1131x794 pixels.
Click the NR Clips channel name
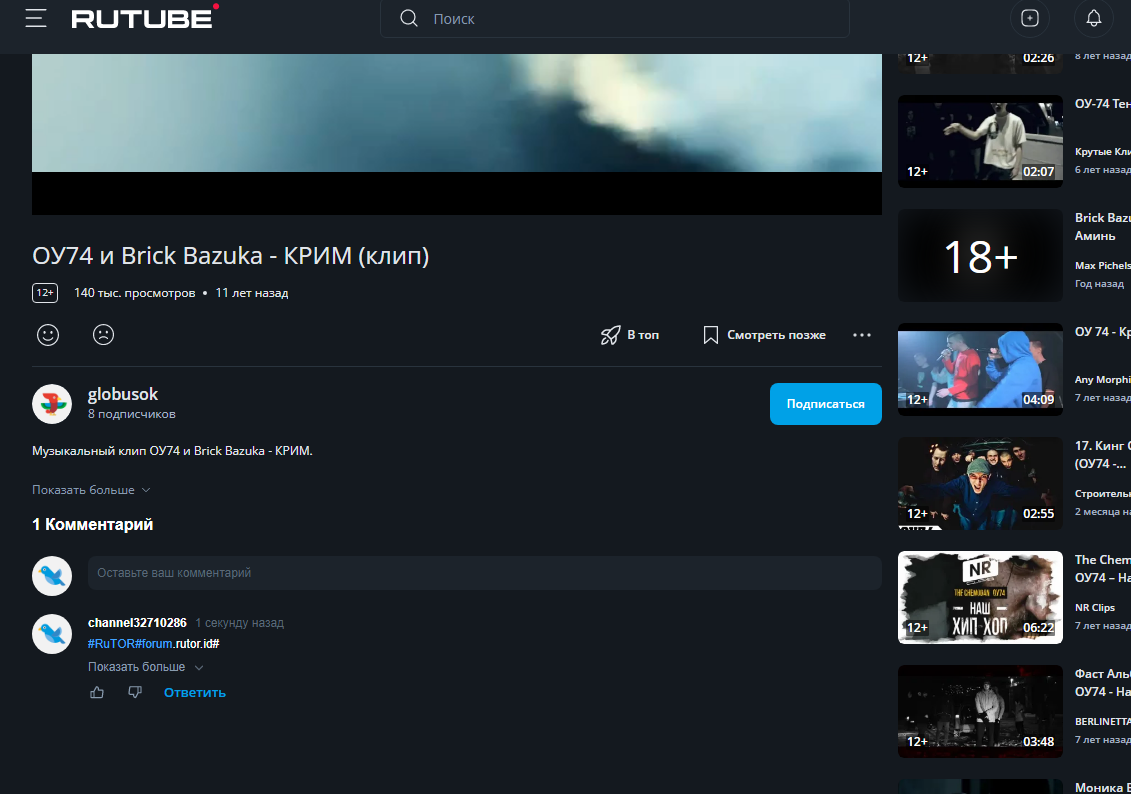click(x=1095, y=607)
